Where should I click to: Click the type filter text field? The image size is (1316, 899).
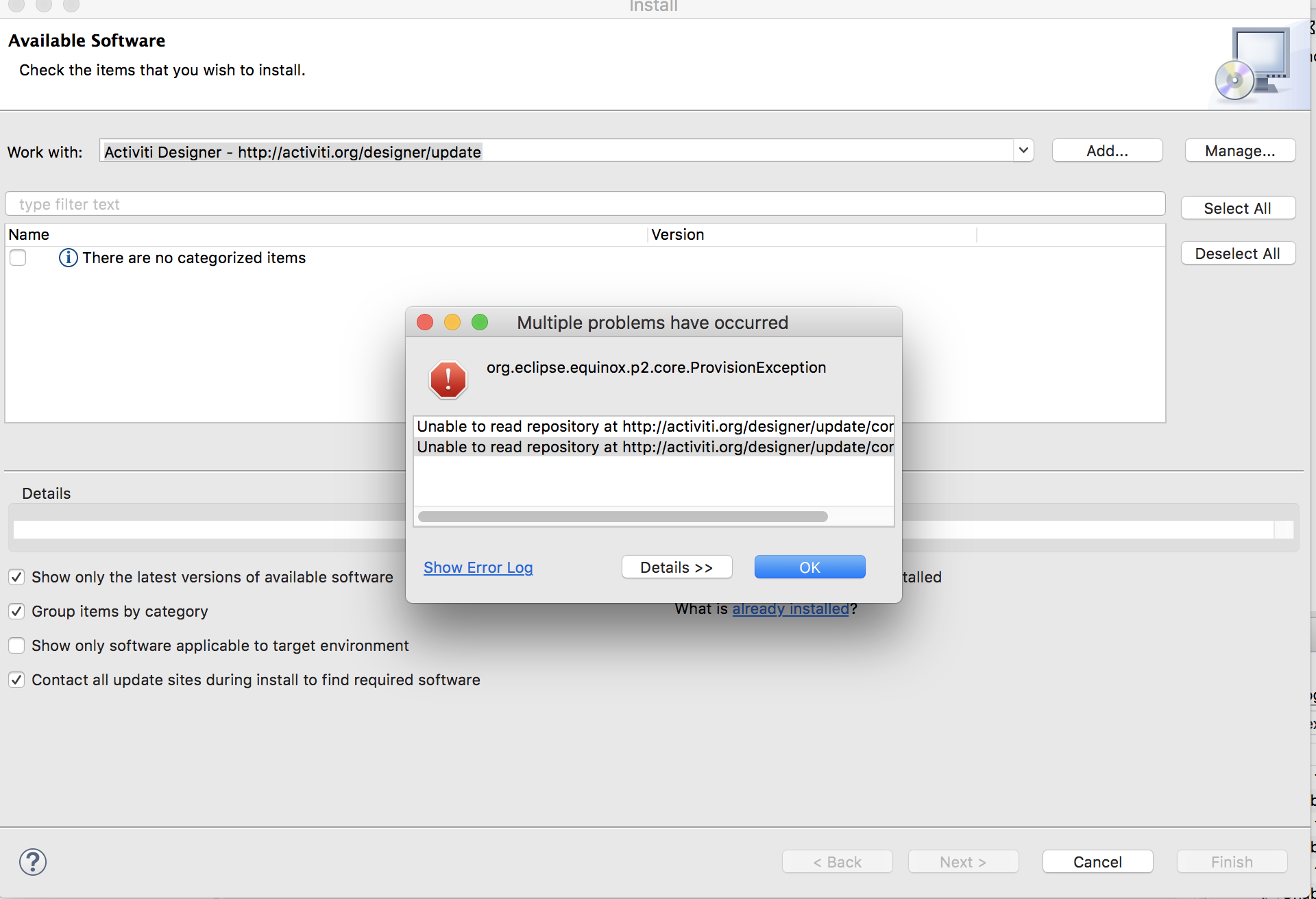click(x=584, y=204)
